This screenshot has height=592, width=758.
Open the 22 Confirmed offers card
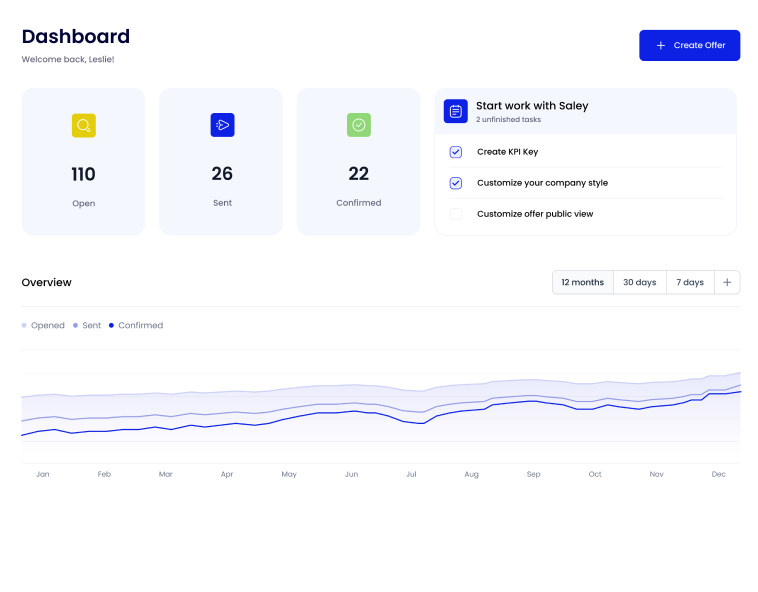[359, 162]
